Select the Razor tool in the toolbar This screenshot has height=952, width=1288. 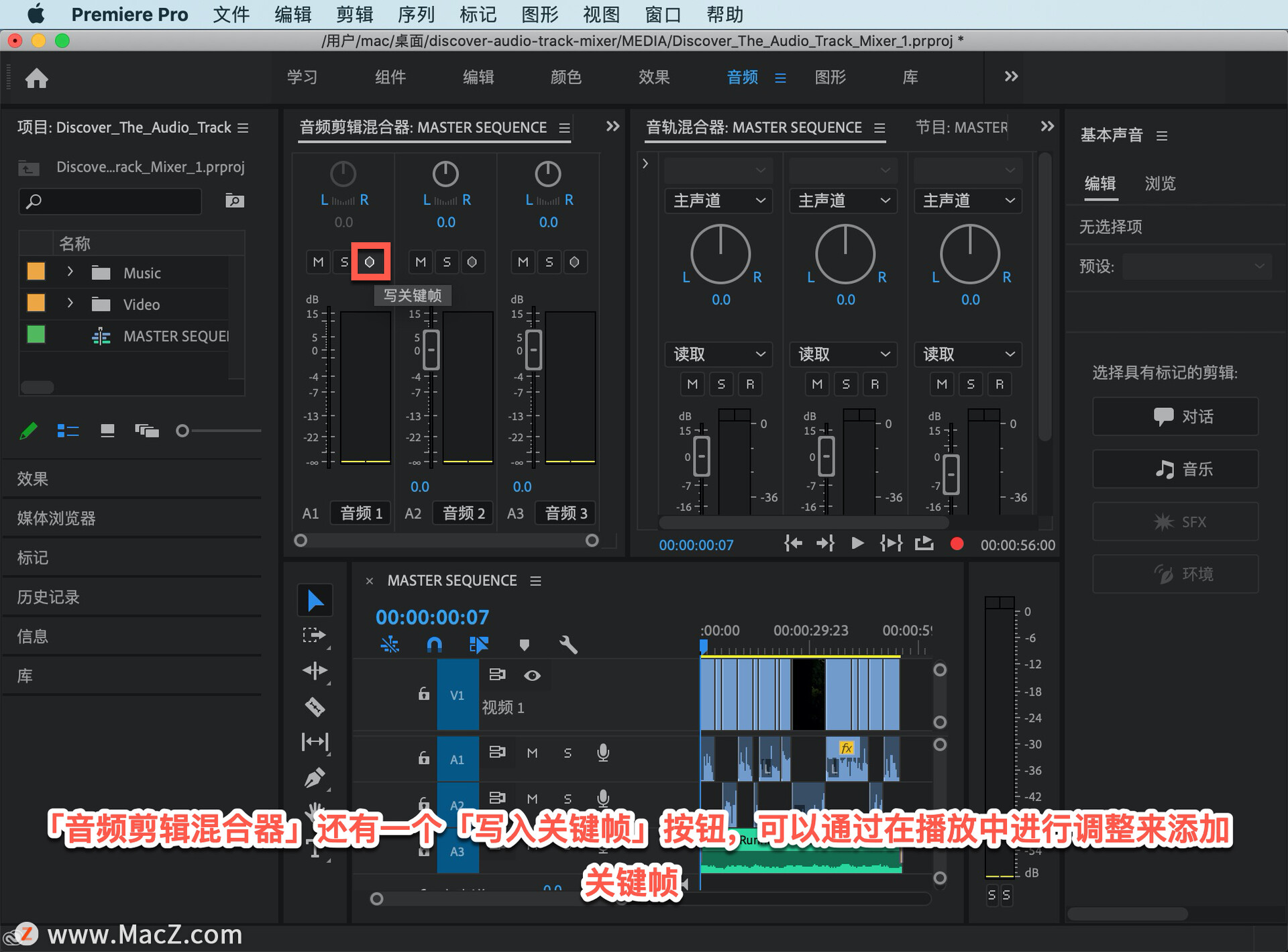(315, 706)
